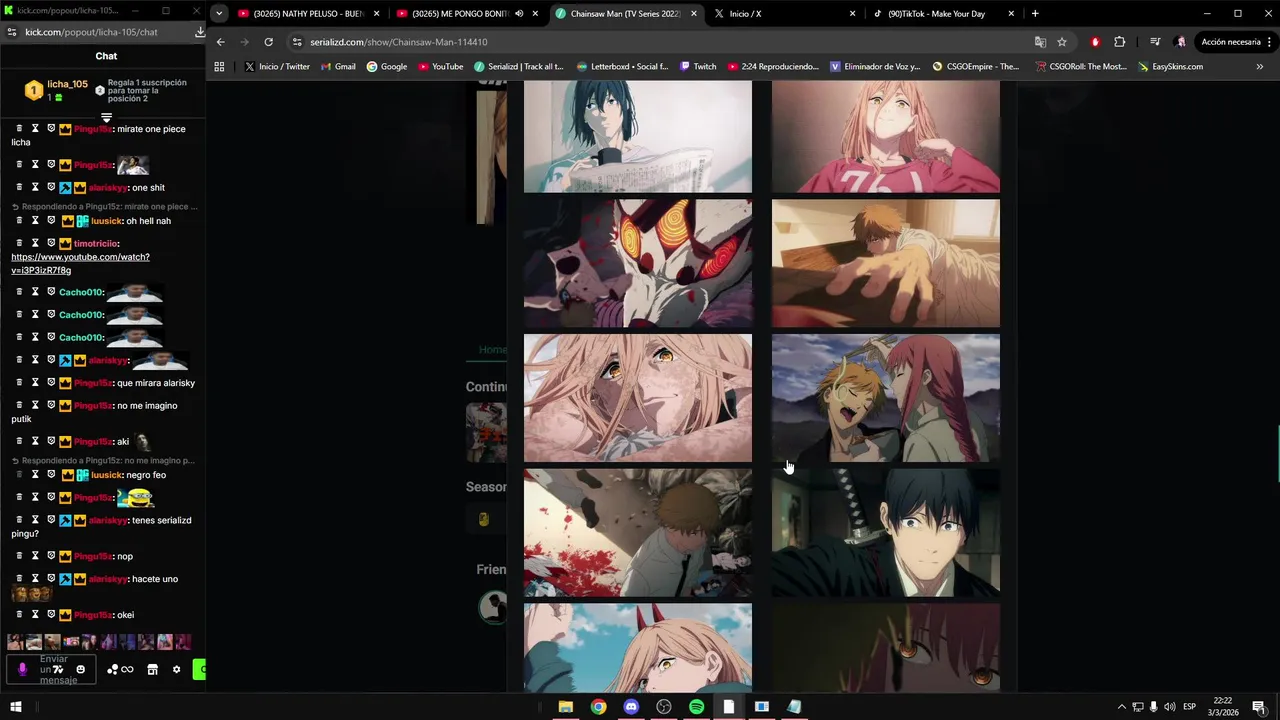This screenshot has width=1280, height=720.
Task: Open timotricilo's YouTube link in chat
Action: tap(80, 263)
